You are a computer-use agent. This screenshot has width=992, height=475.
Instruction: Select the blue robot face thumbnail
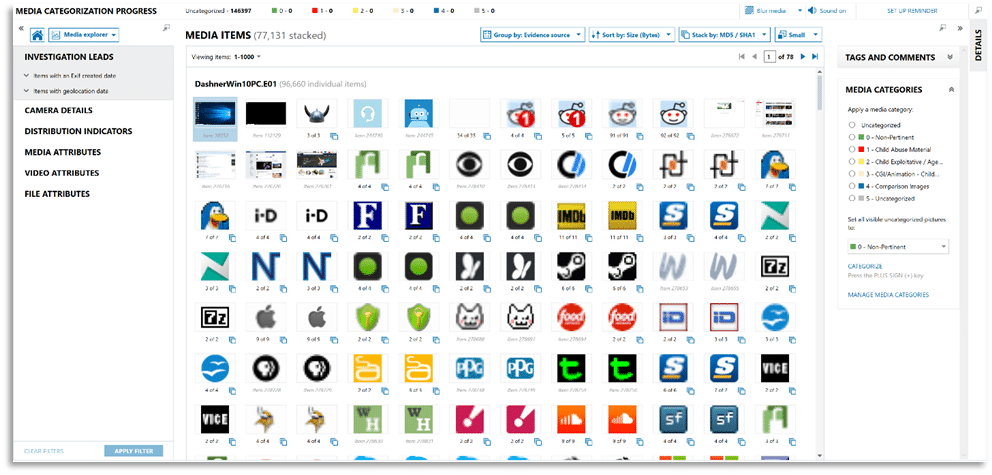click(x=418, y=114)
